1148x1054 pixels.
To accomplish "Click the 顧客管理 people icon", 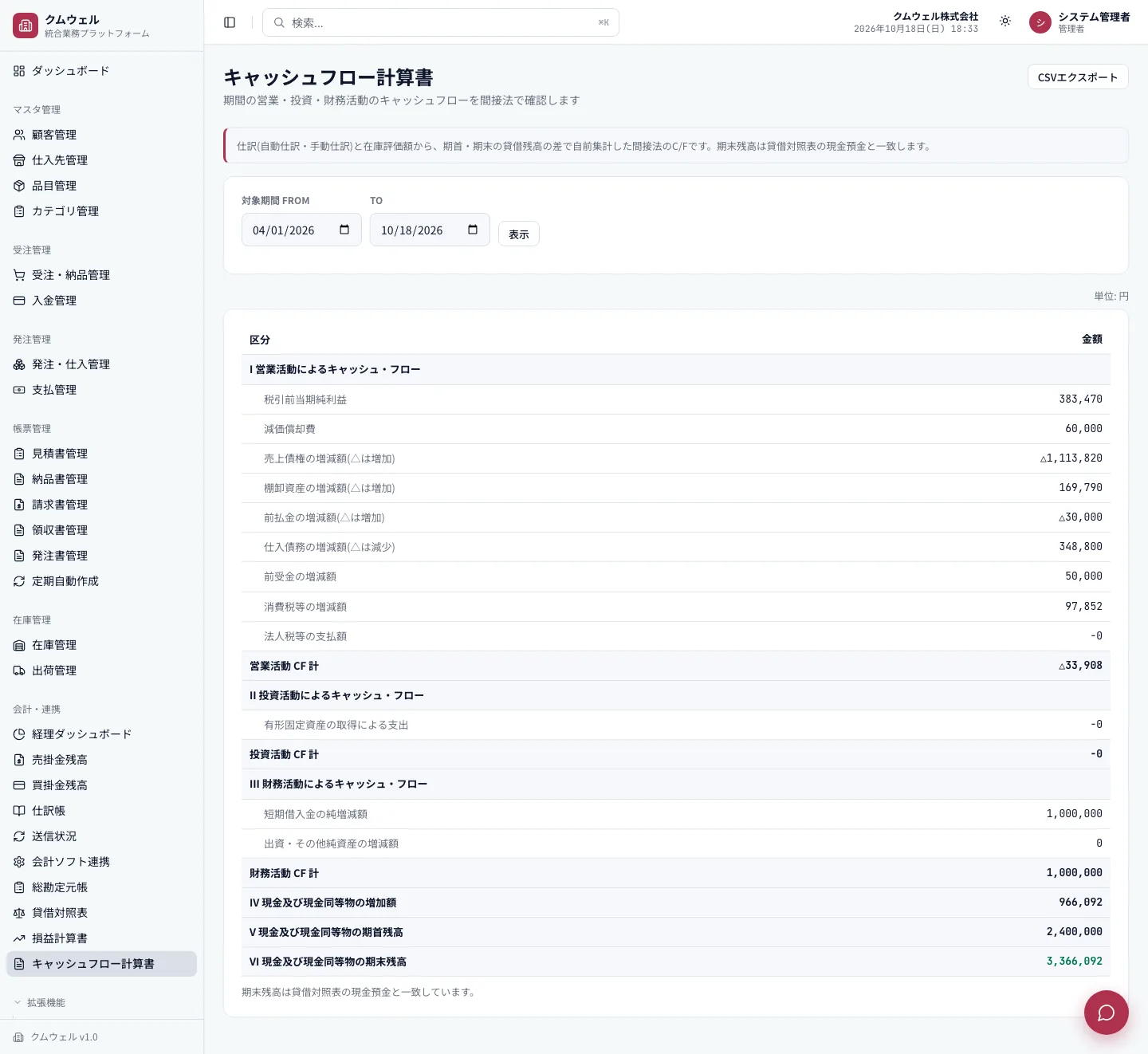I will [x=19, y=135].
